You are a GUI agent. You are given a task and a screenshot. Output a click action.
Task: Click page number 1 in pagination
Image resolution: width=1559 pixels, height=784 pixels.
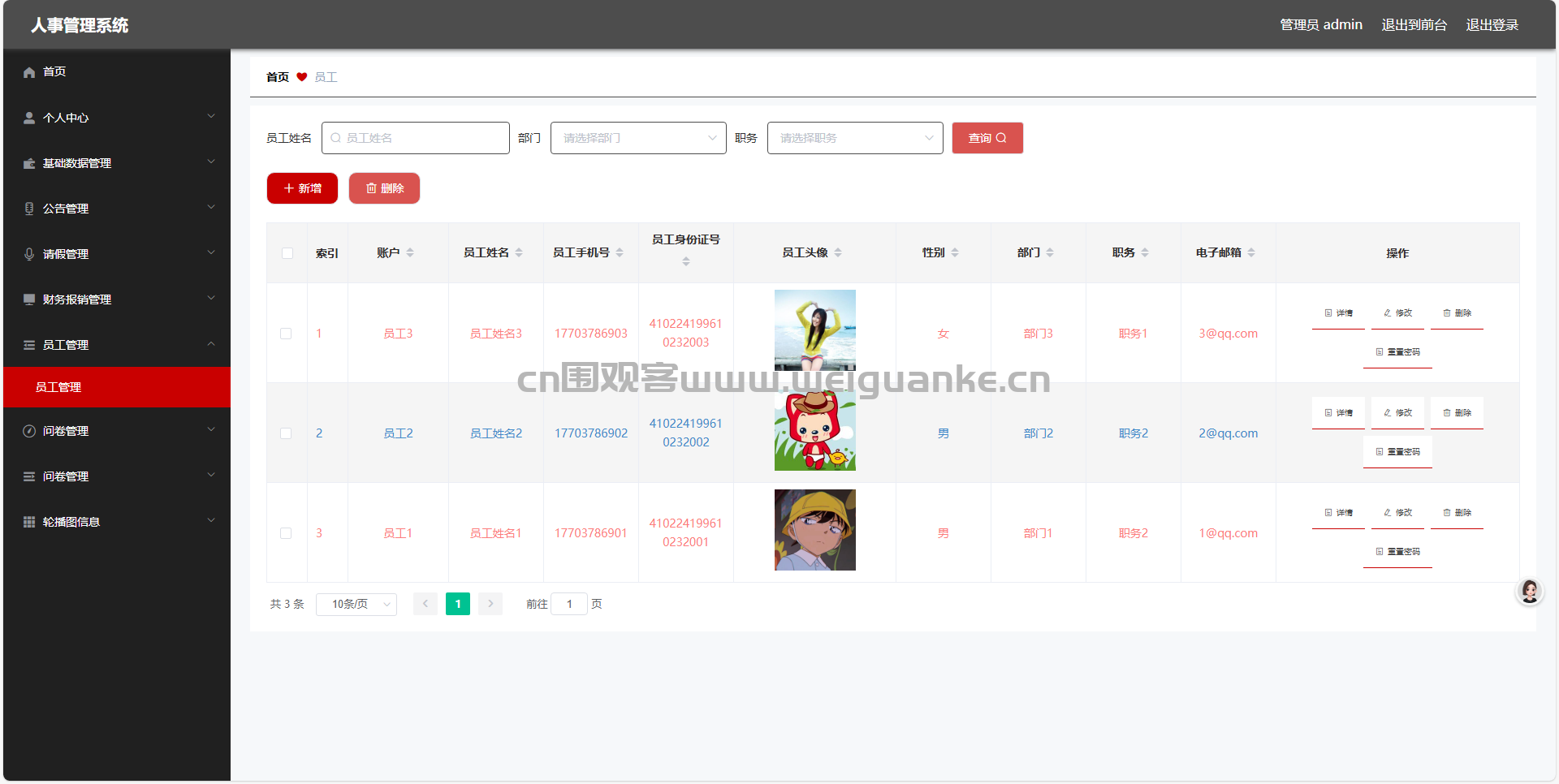[x=458, y=604]
